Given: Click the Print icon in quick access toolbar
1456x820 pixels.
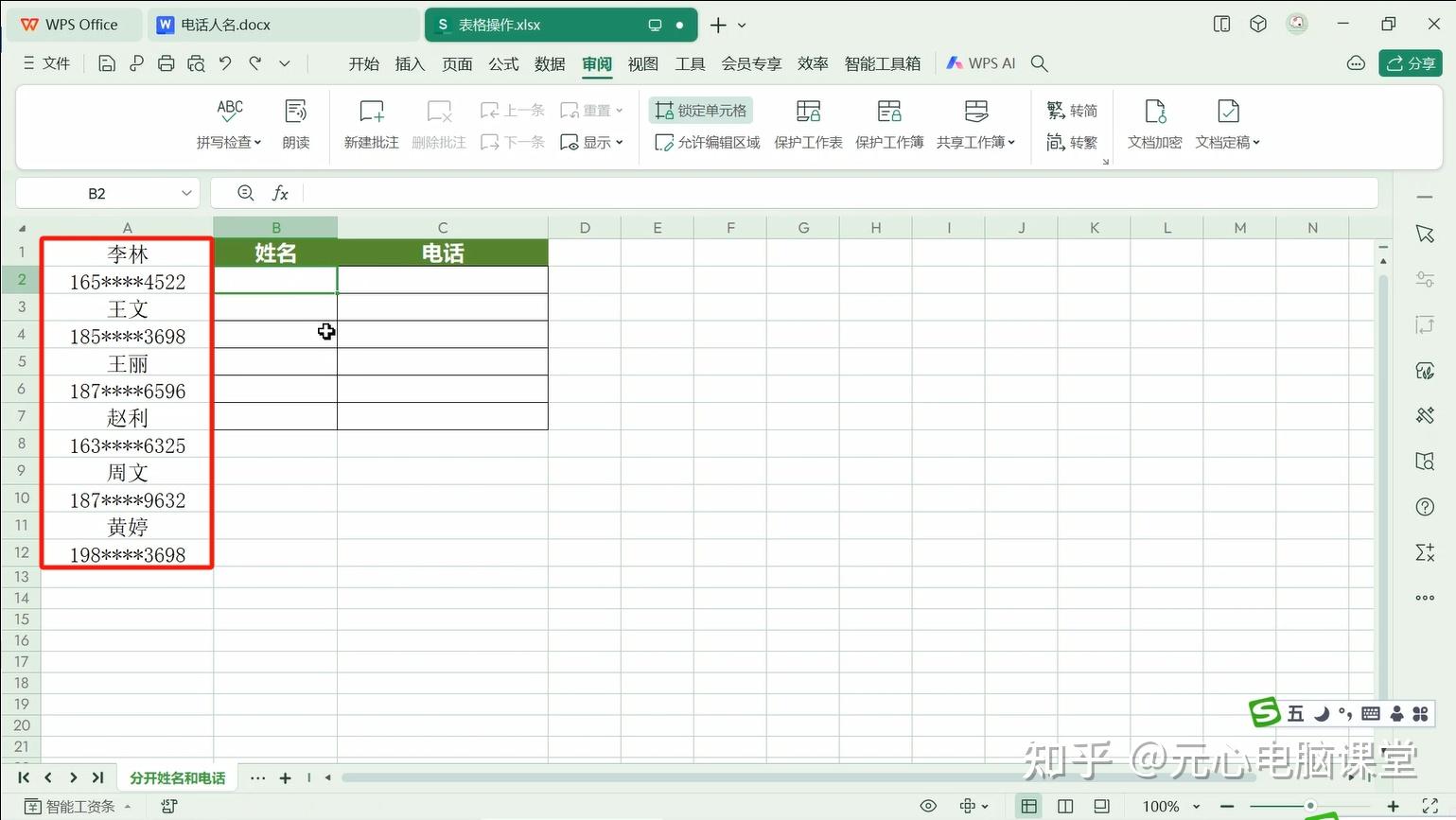Looking at the screenshot, I should (x=167, y=63).
